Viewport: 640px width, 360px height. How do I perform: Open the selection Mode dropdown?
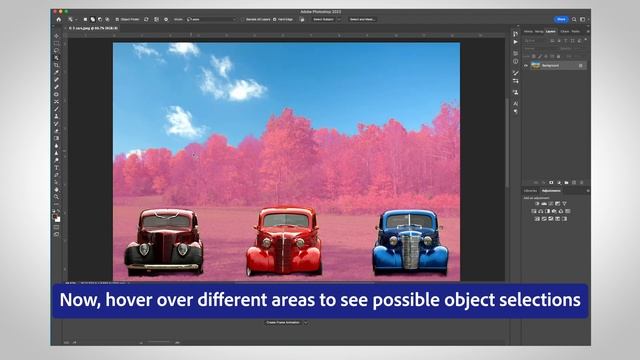coord(211,19)
